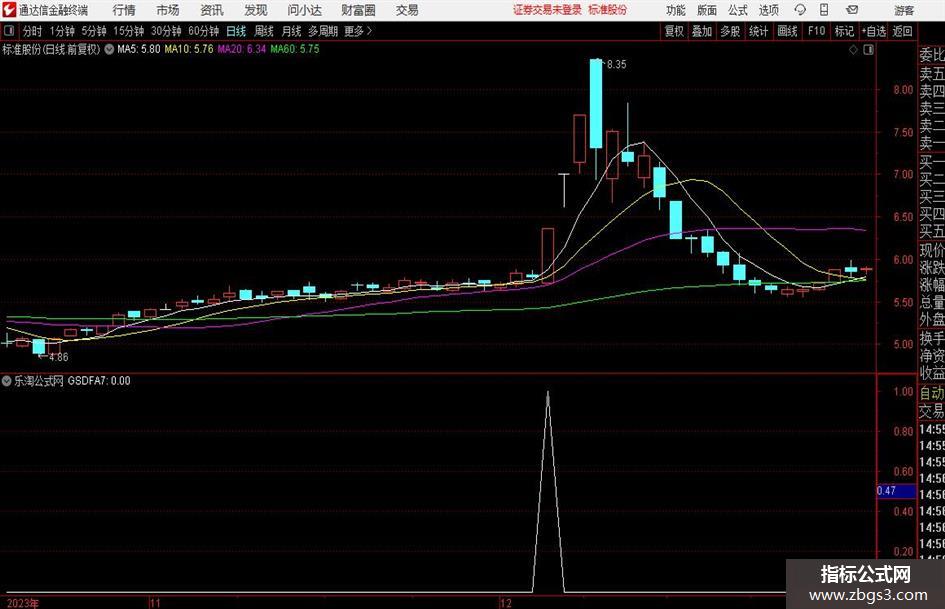Click the 委比 row in quote panel
This screenshot has height=609, width=945.
(932, 55)
